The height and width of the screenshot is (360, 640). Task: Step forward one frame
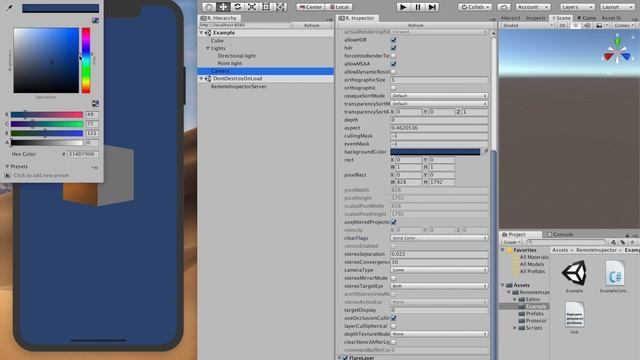432,7
